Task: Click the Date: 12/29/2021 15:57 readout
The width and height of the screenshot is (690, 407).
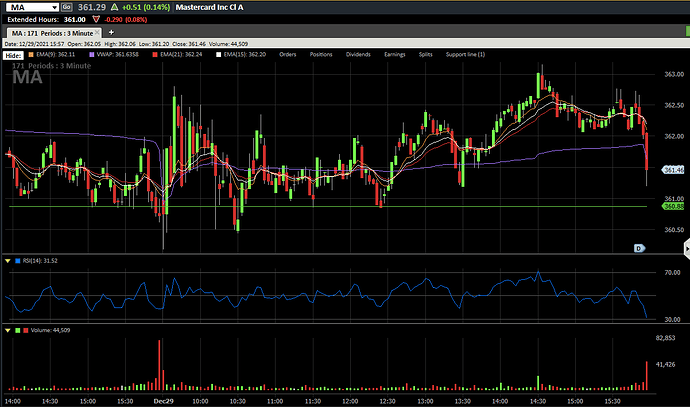Action: click(x=34, y=44)
